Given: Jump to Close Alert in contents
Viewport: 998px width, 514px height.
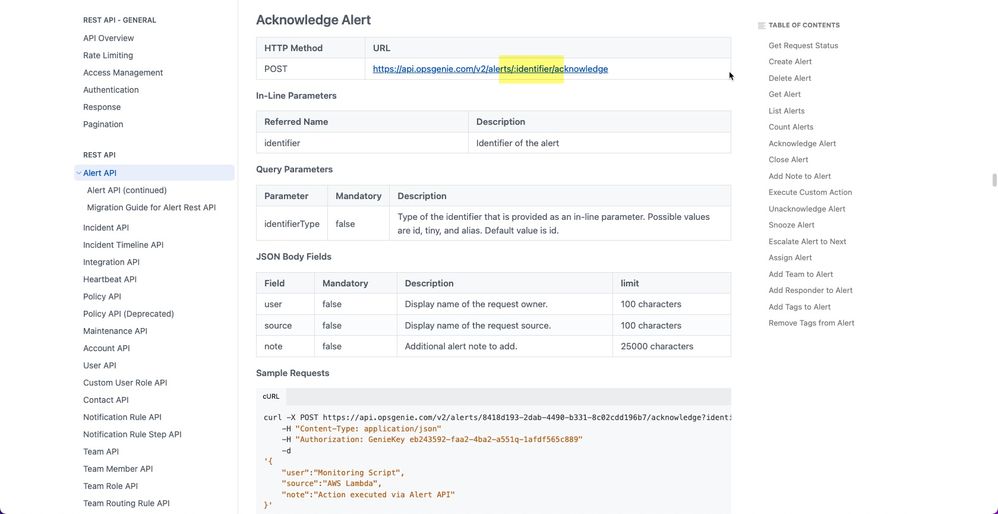Looking at the screenshot, I should (x=789, y=160).
